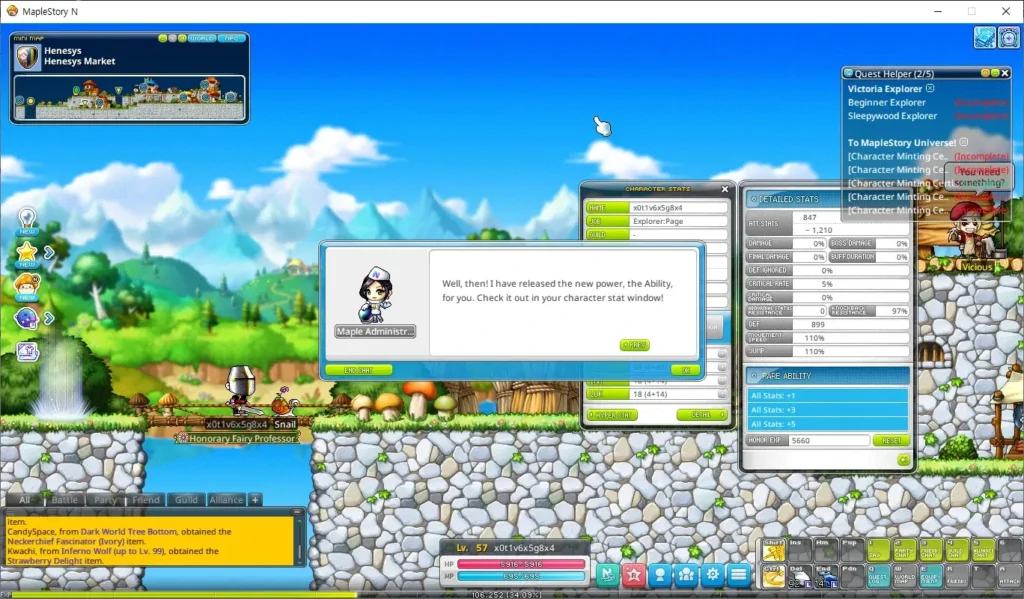Click the Guild Chat quick slot
Screen dimensions: 1024x599
pyautogui.click(x=957, y=551)
